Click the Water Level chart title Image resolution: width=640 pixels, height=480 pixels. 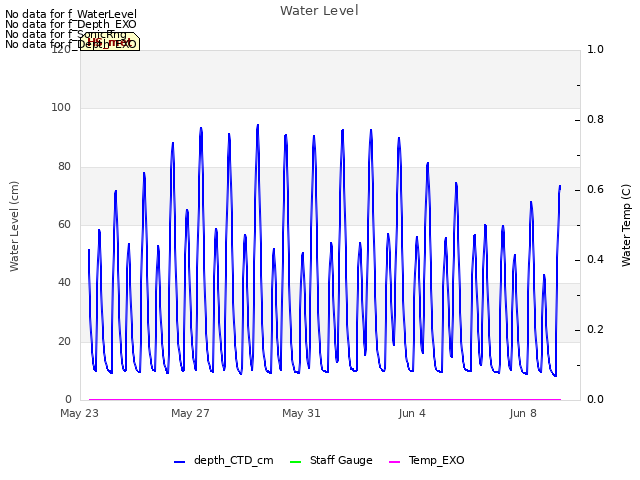point(319,10)
